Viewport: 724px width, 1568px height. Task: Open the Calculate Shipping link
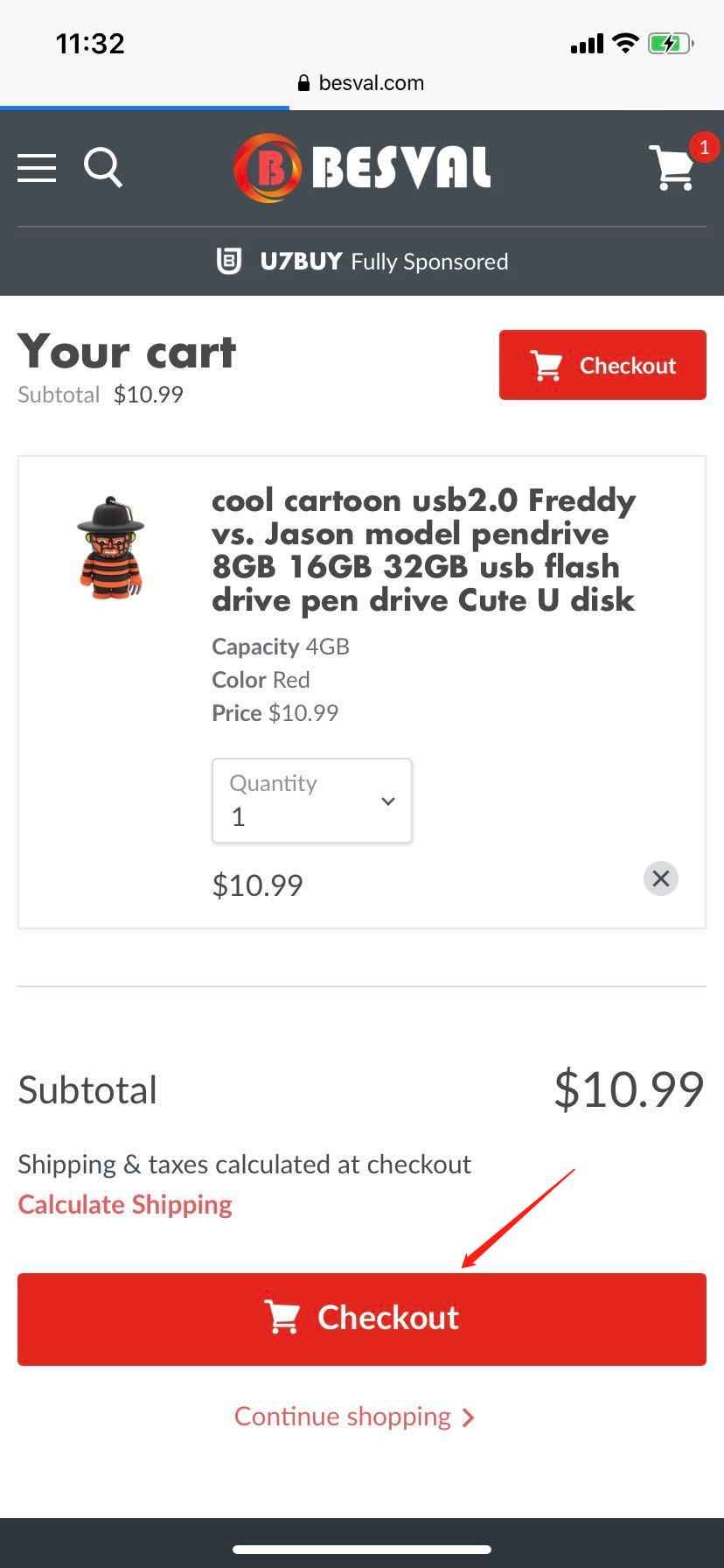pos(125,1205)
